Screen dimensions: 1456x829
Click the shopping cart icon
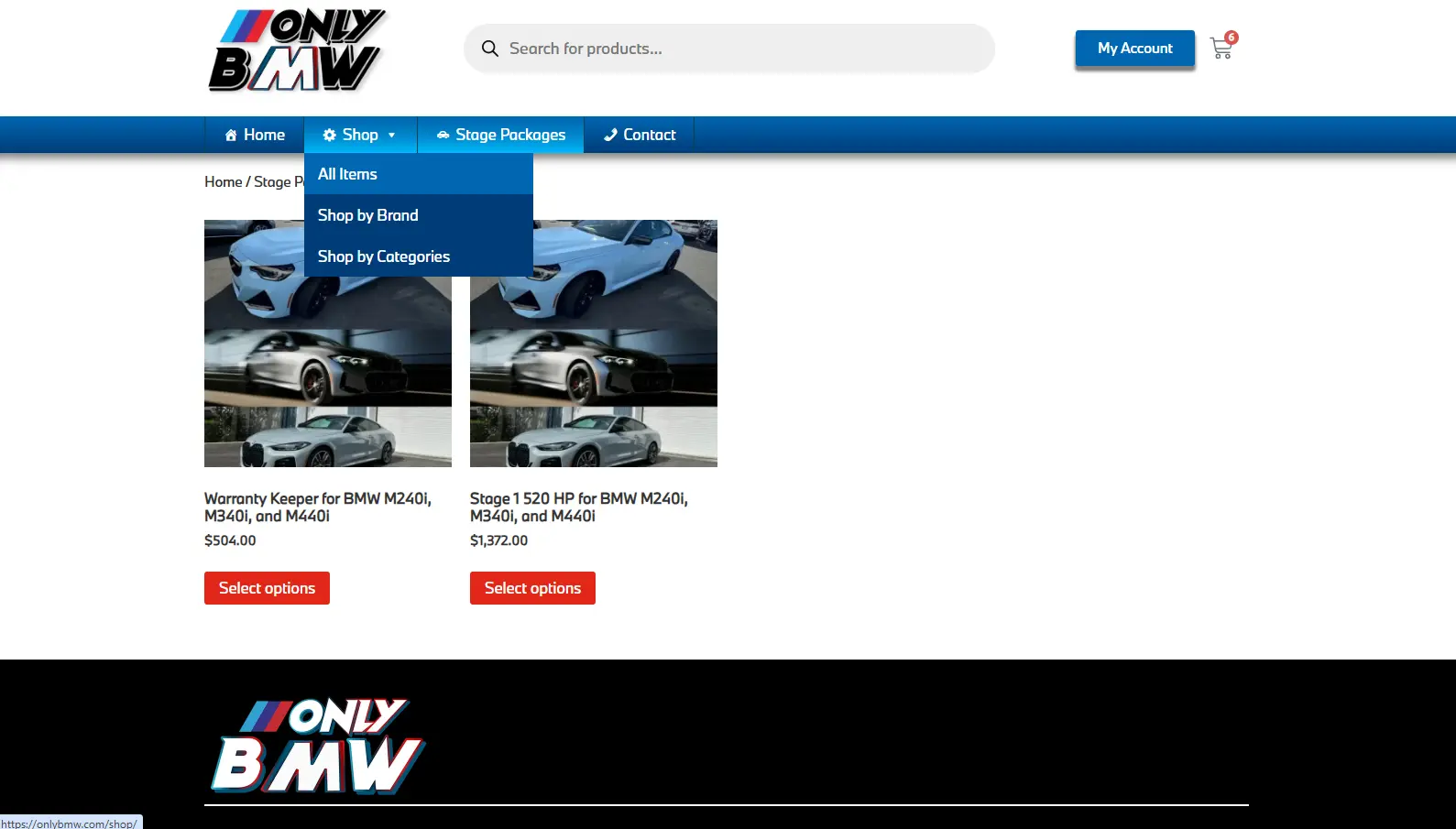click(x=1221, y=49)
